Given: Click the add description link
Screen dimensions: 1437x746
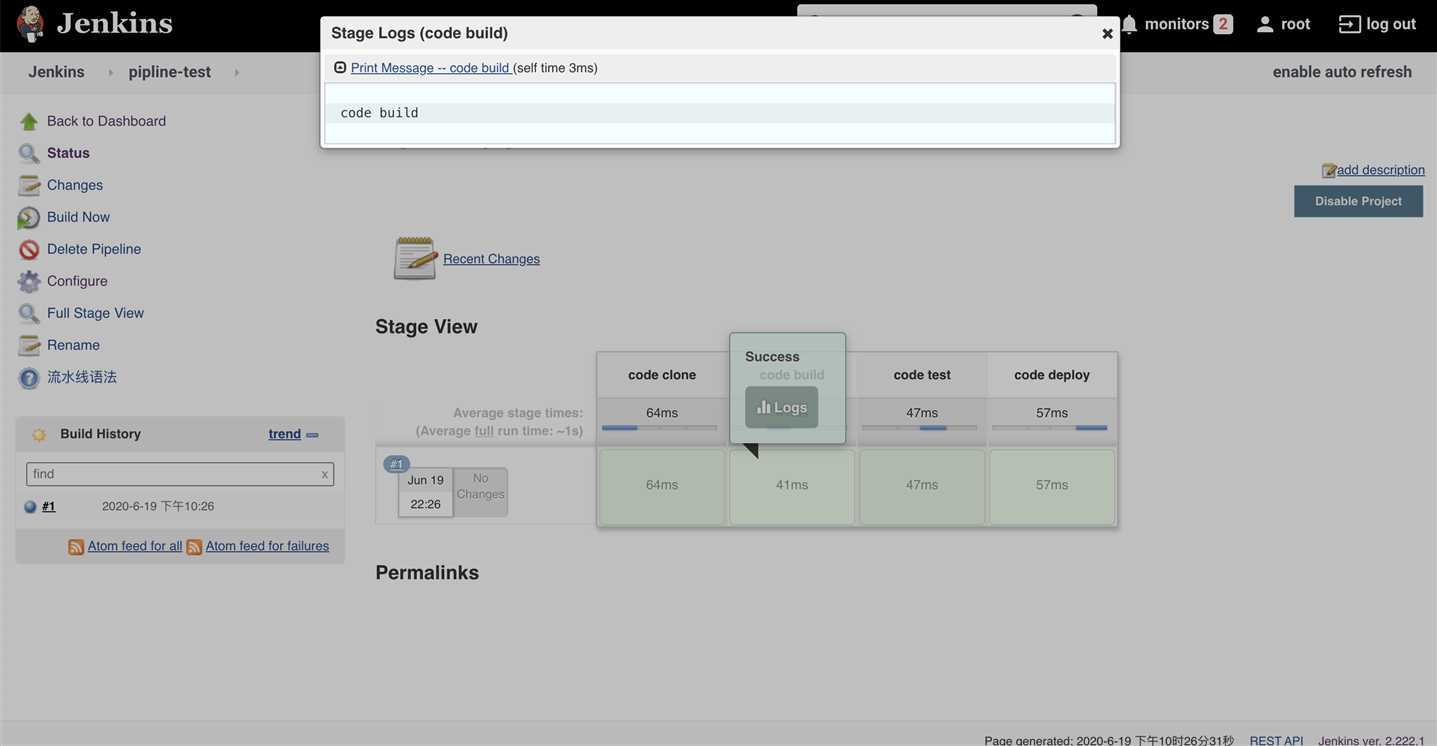Looking at the screenshot, I should pos(1381,170).
